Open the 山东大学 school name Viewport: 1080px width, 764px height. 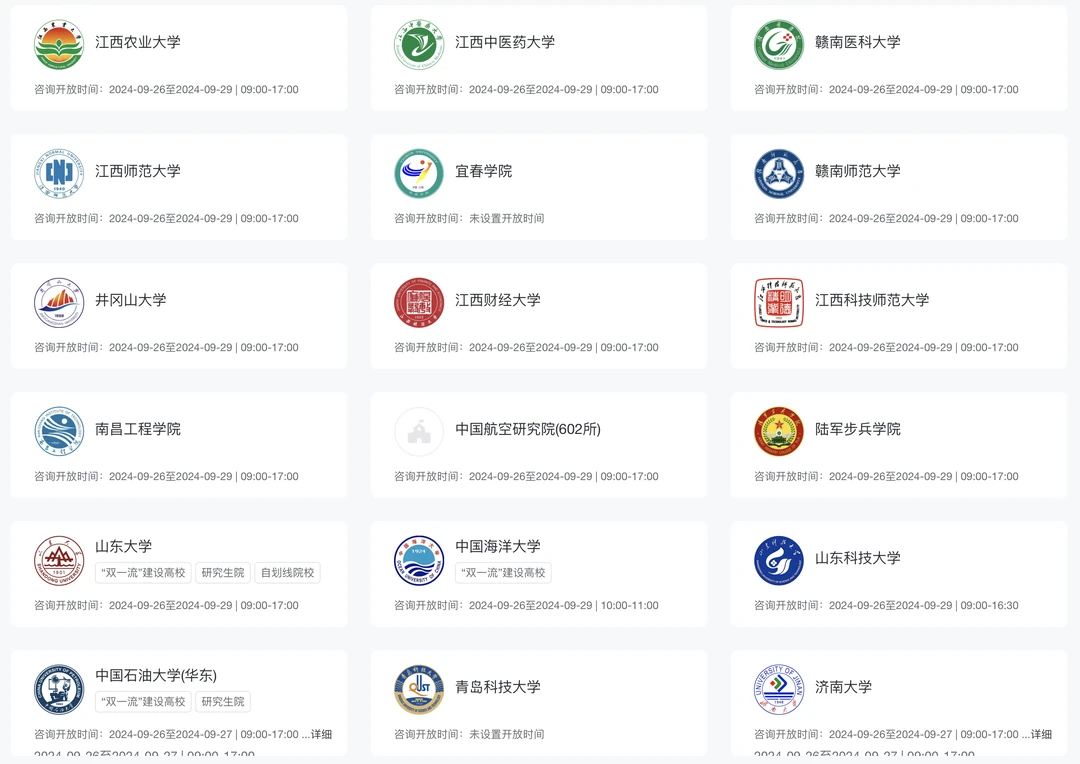click(x=123, y=546)
